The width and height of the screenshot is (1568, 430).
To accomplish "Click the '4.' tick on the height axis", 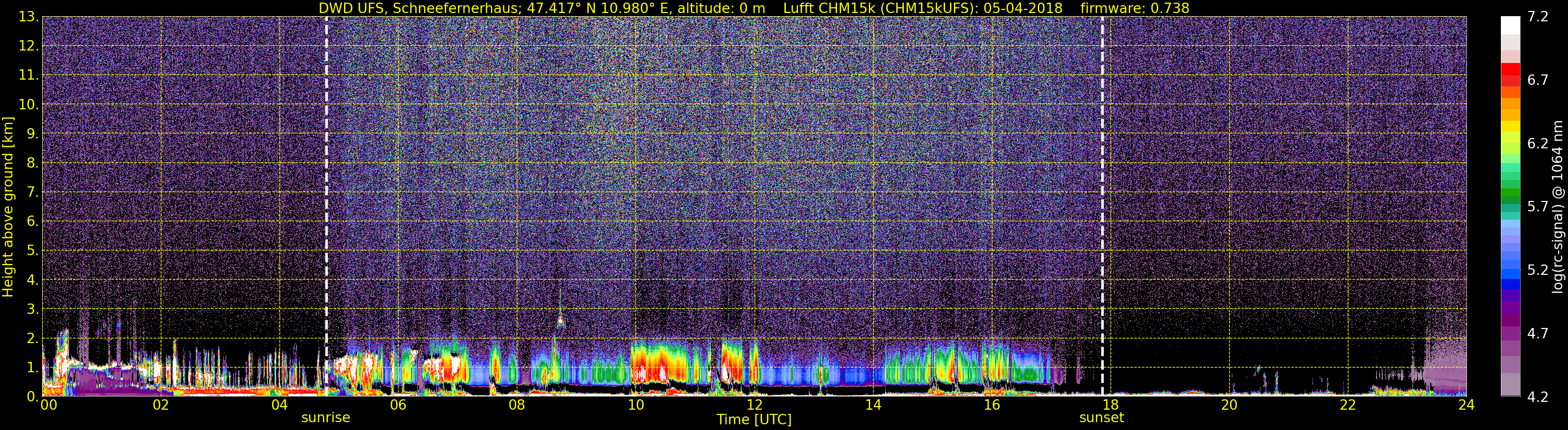I will click(x=32, y=280).
